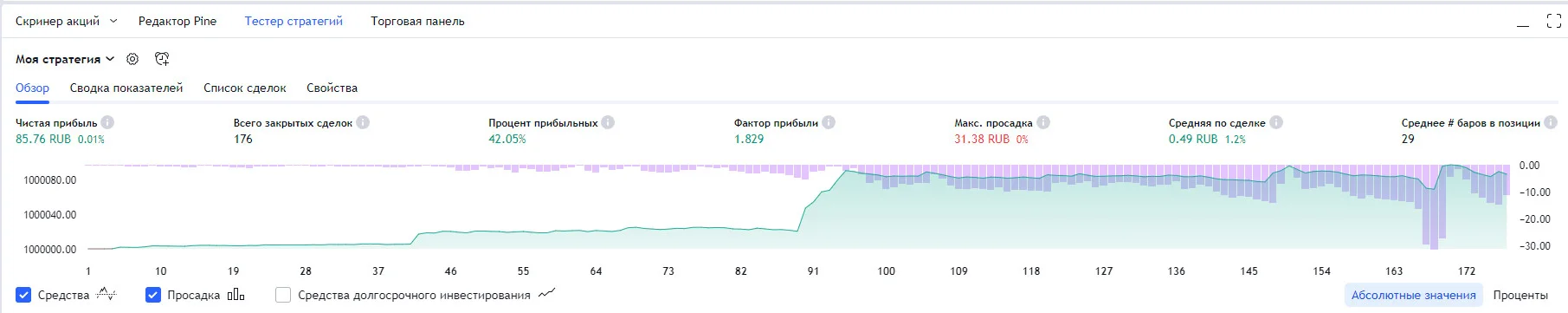1568x313 pixels.
Task: Click the equity line icon next to Средства
Action: pos(106,295)
